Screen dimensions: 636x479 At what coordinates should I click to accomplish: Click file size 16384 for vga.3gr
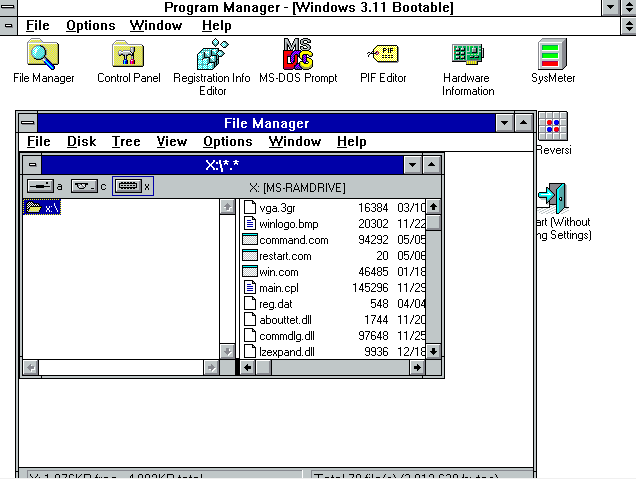coord(373,208)
